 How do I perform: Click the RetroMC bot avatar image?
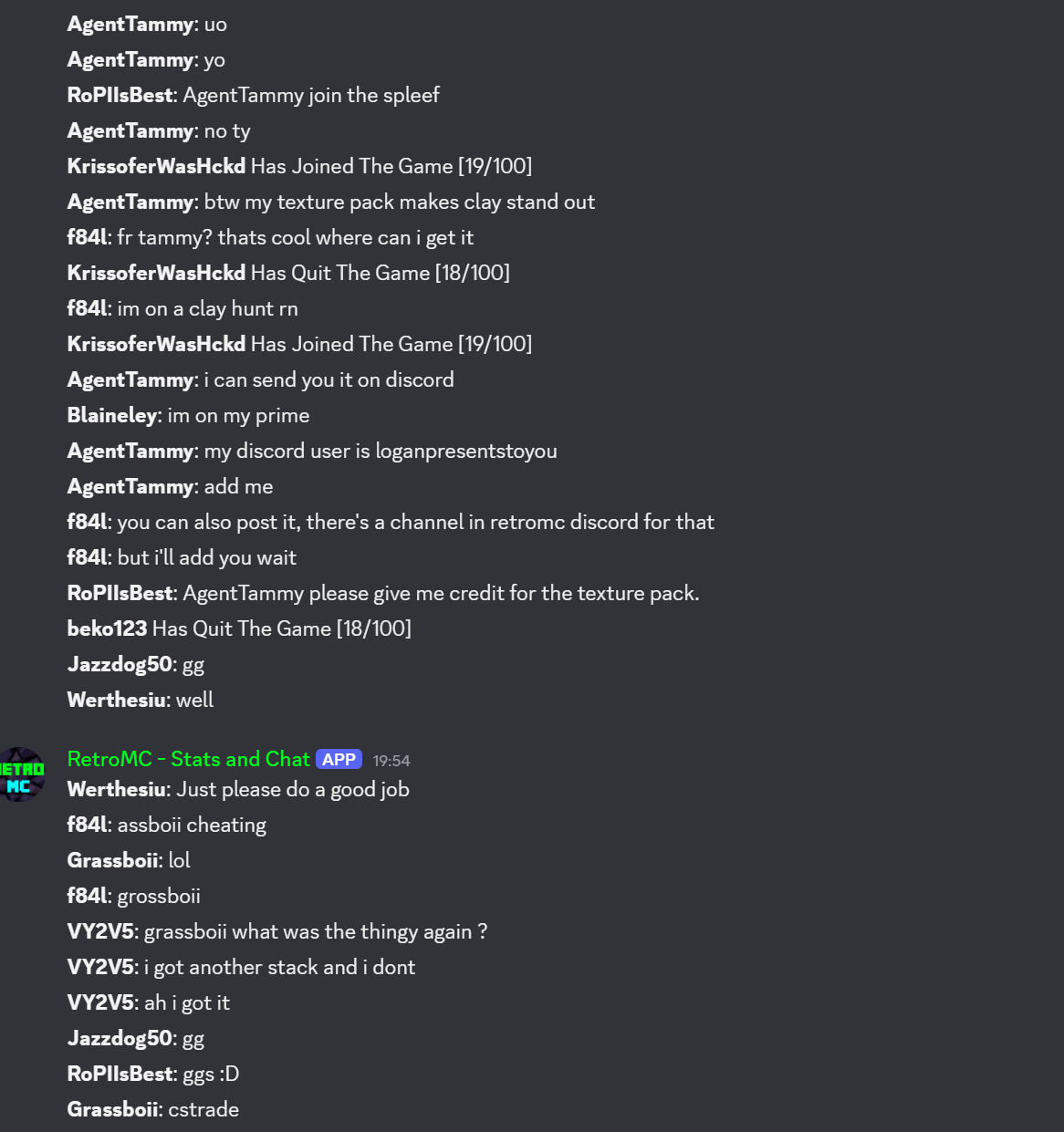[x=20, y=774]
